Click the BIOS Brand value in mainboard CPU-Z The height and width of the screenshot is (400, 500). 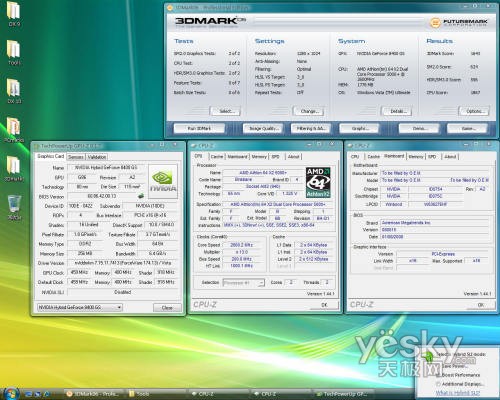[435, 223]
